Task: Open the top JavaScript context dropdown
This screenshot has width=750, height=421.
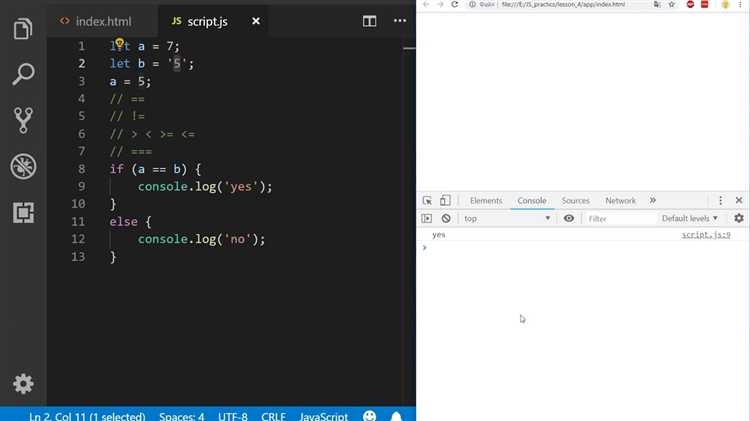Action: 507,219
